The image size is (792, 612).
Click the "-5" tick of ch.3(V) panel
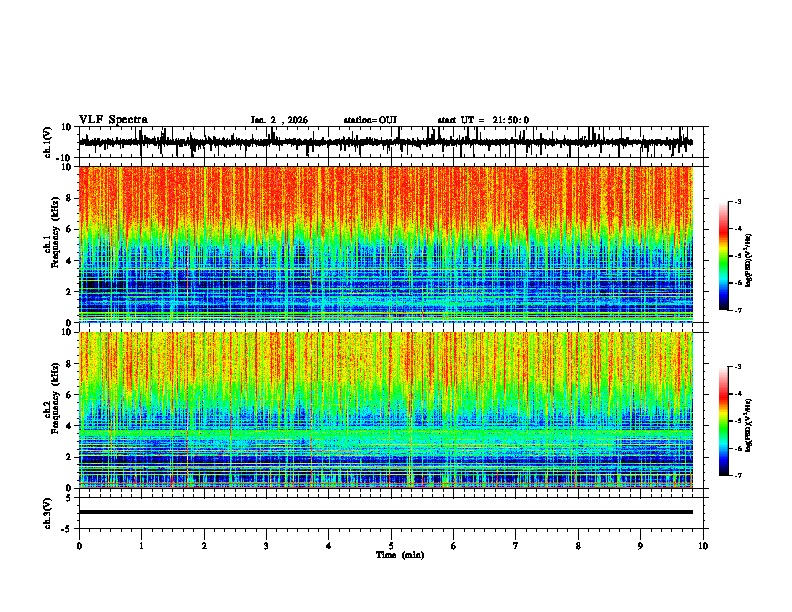click(68, 529)
